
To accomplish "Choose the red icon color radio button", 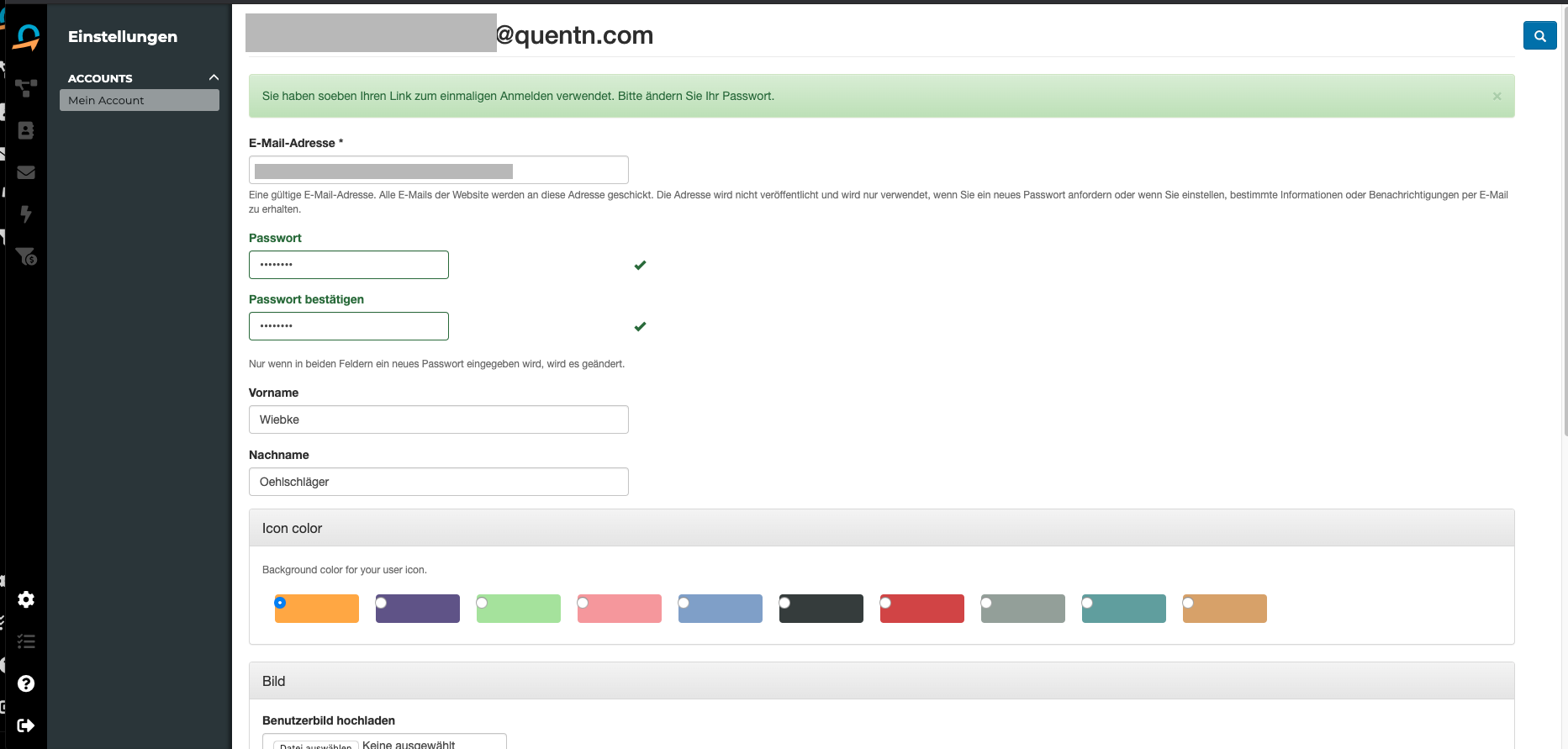I will pos(886,603).
